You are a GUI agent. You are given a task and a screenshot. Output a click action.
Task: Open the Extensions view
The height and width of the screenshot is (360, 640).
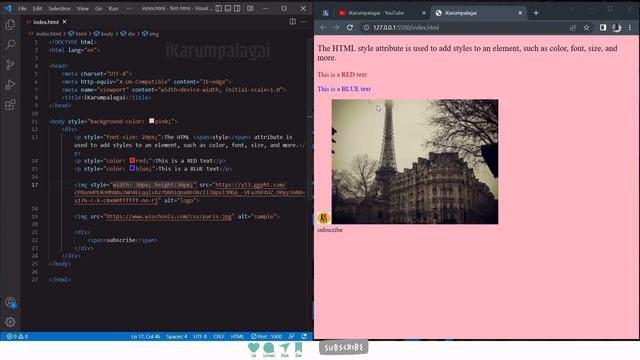(10, 105)
